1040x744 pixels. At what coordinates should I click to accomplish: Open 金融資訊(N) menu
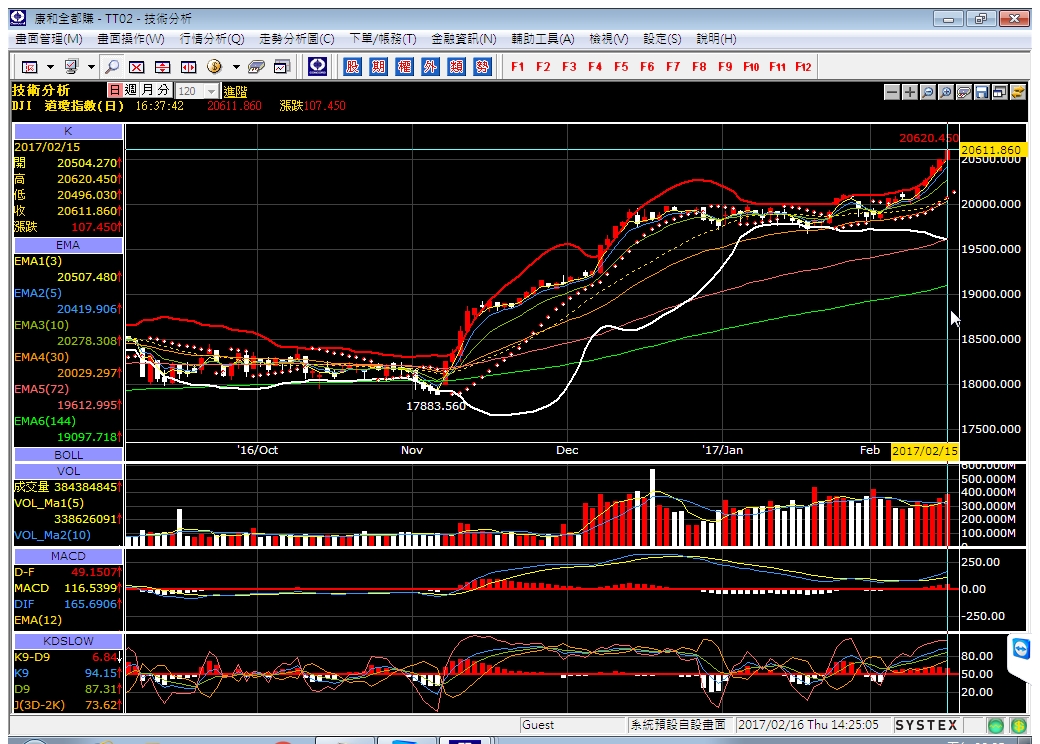[x=464, y=39]
